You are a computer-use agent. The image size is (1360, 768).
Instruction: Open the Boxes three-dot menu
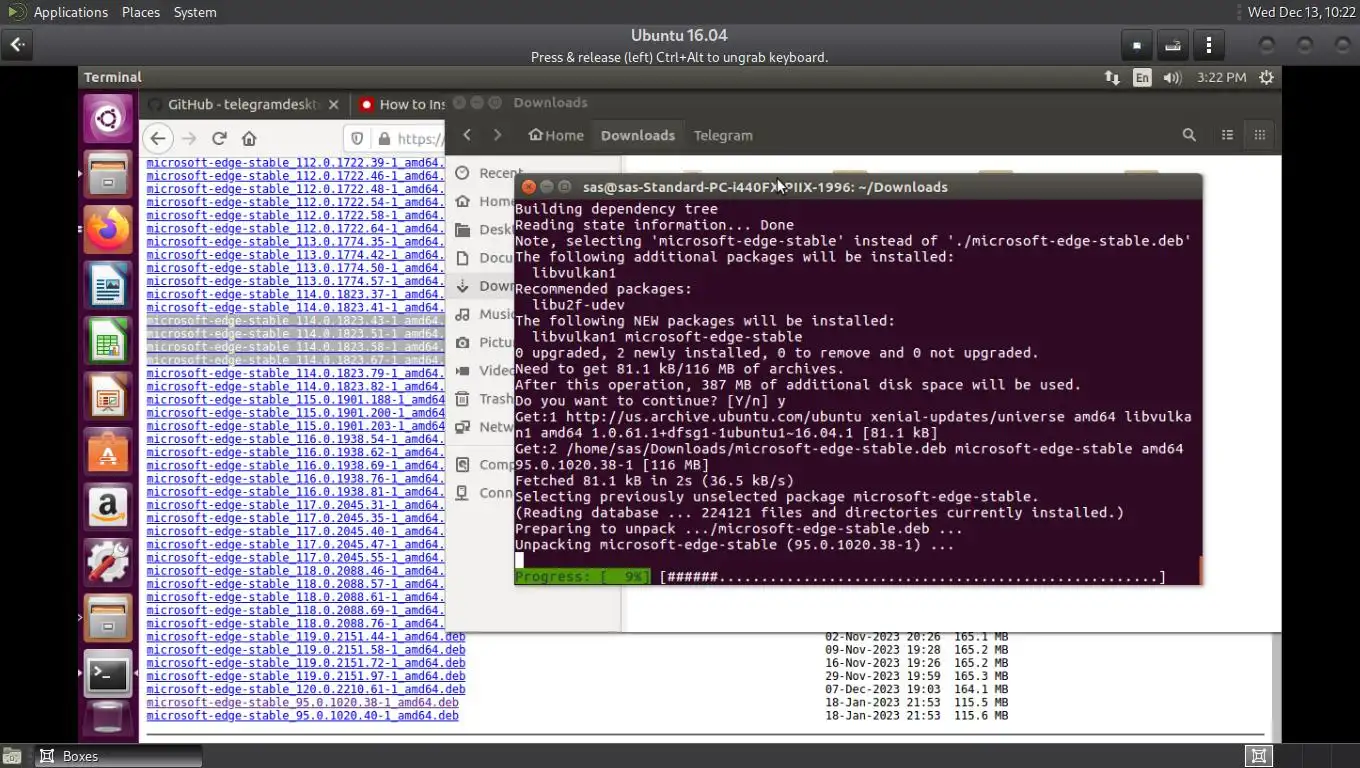coord(1209,45)
